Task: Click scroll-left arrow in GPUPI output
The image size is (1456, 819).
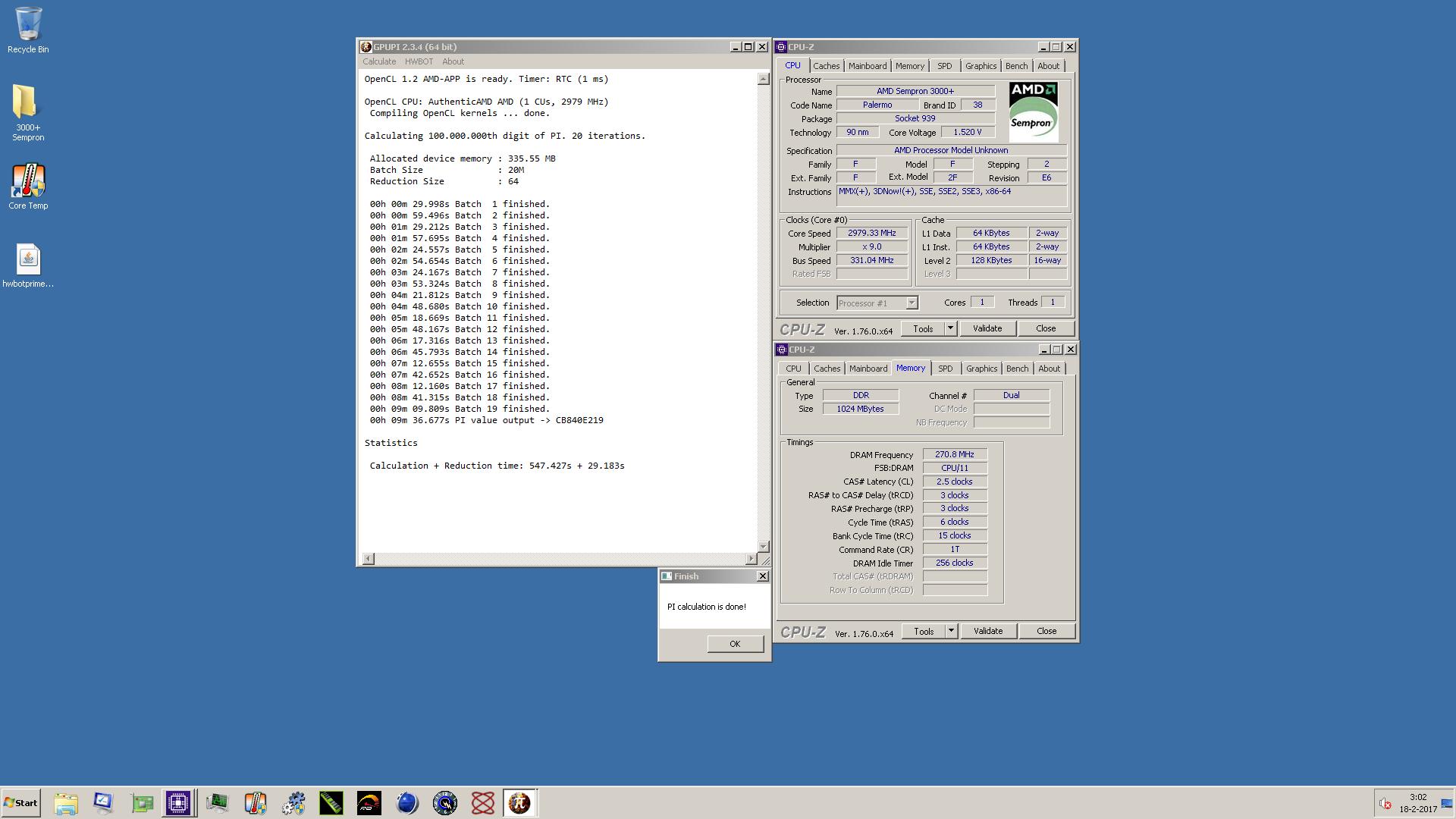Action: [369, 559]
